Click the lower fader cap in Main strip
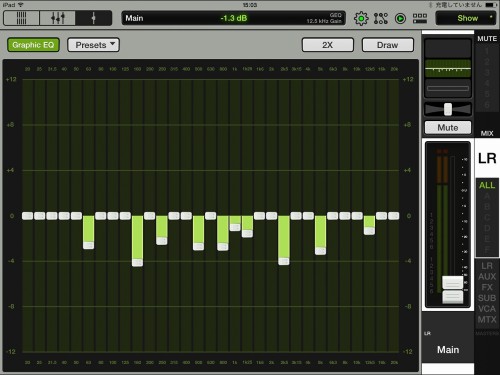 pos(452,297)
